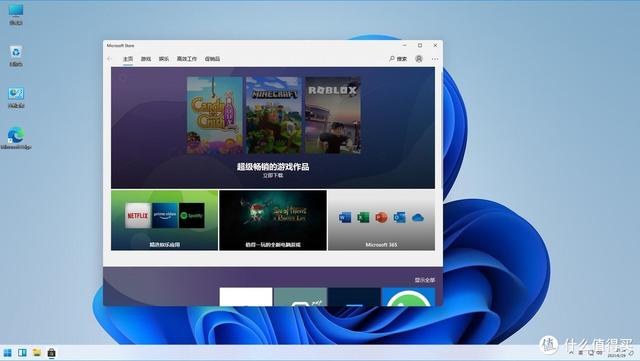The width and height of the screenshot is (640, 361).
Task: Click the Netflix logo
Action: 138,215
